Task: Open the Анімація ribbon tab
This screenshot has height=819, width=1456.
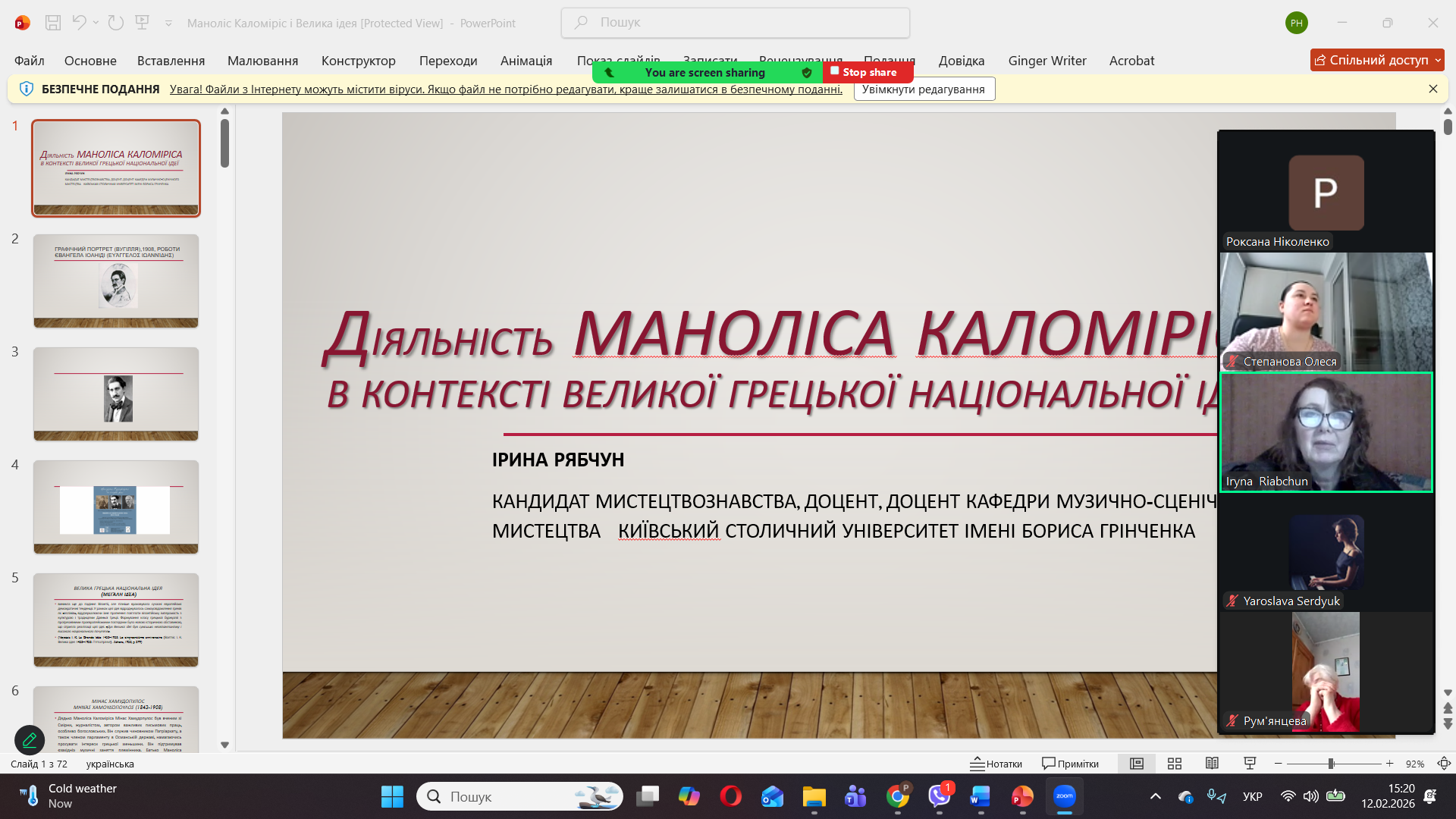Action: (526, 61)
